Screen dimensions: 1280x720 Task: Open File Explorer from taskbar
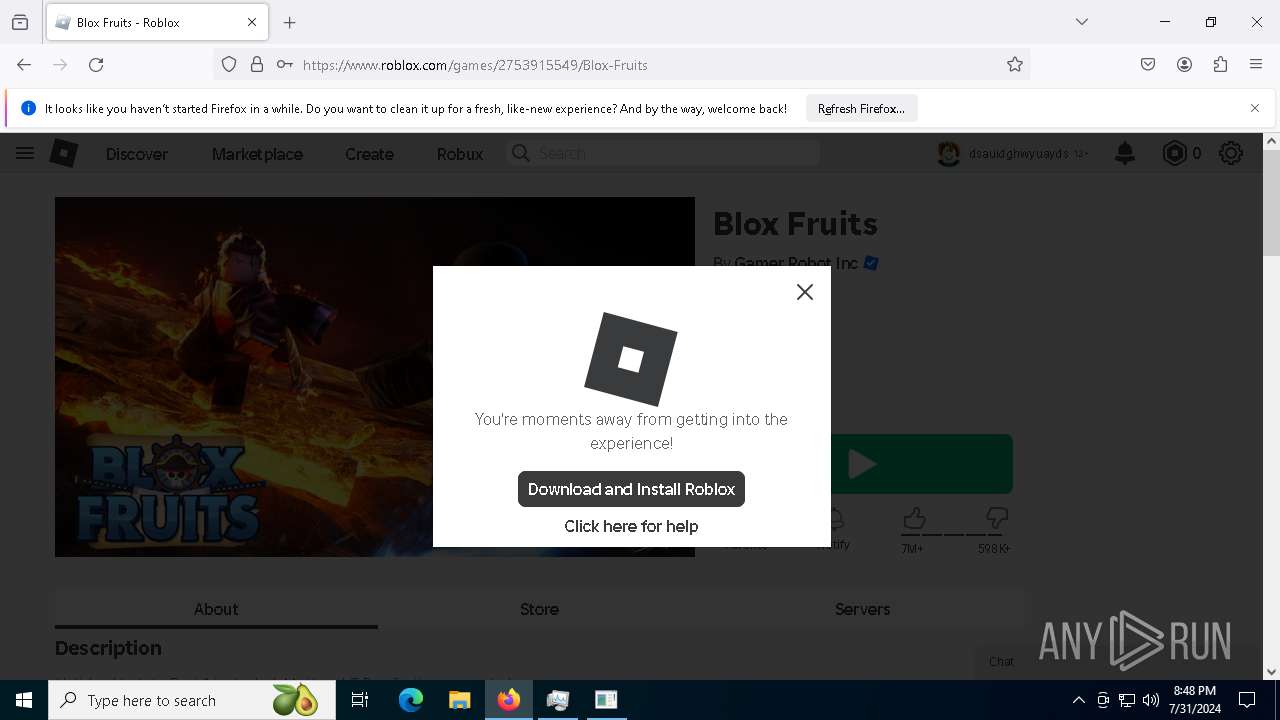pyautogui.click(x=459, y=700)
